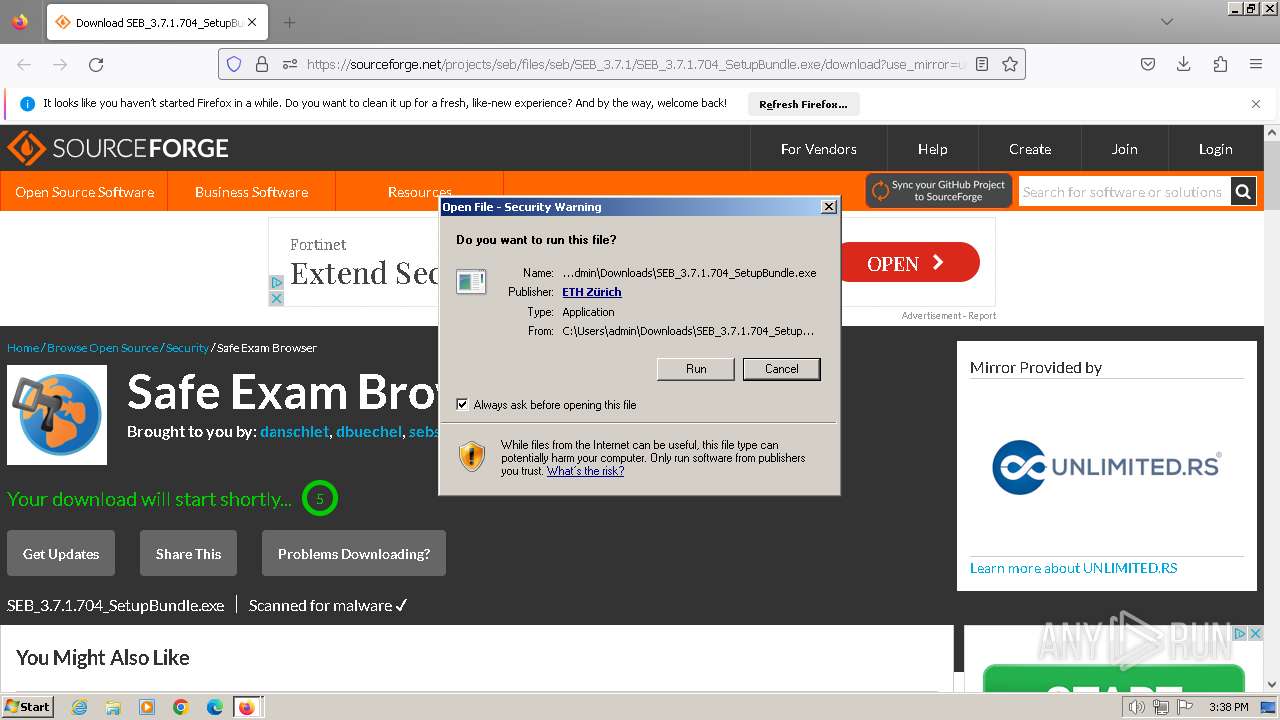The height and width of the screenshot is (720, 1280).
Task: Open Learn more about UNLIMITED.RS link
Action: click(1073, 568)
